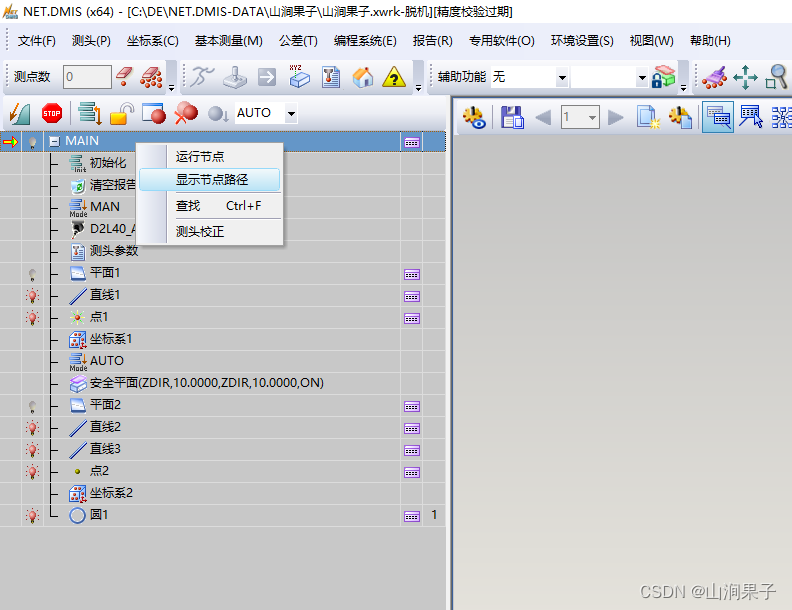Toggle the bulb on 平面2 row
The height and width of the screenshot is (610, 792).
pos(32,406)
